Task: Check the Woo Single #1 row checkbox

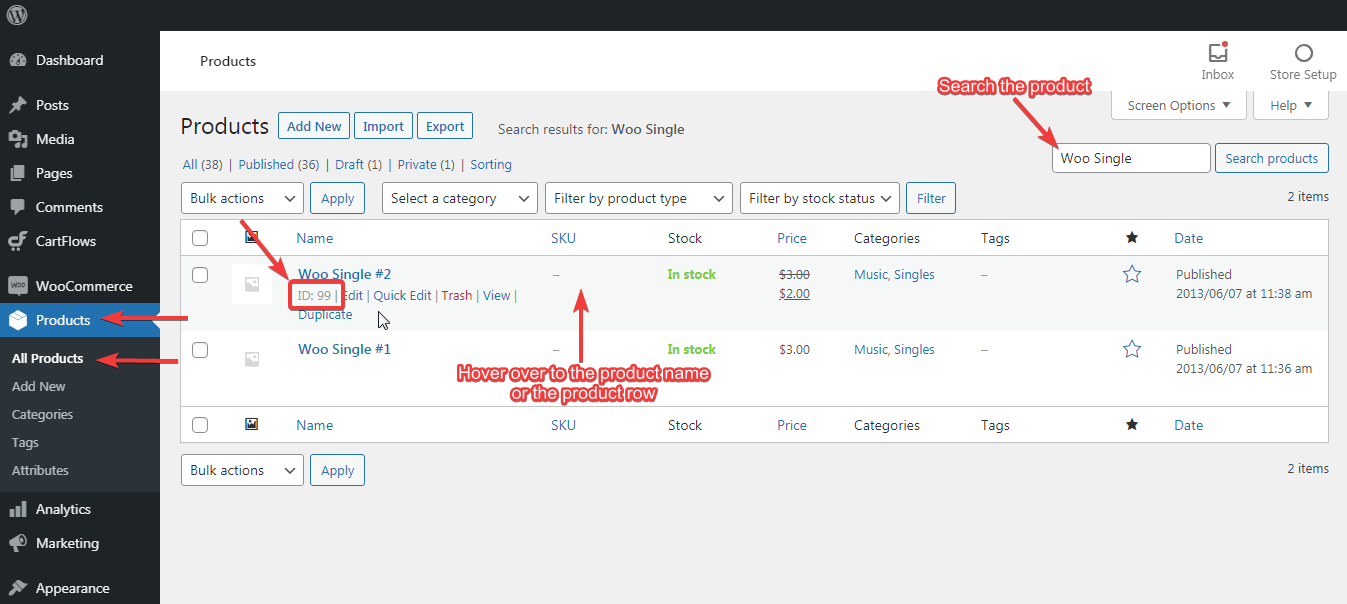Action: point(200,350)
